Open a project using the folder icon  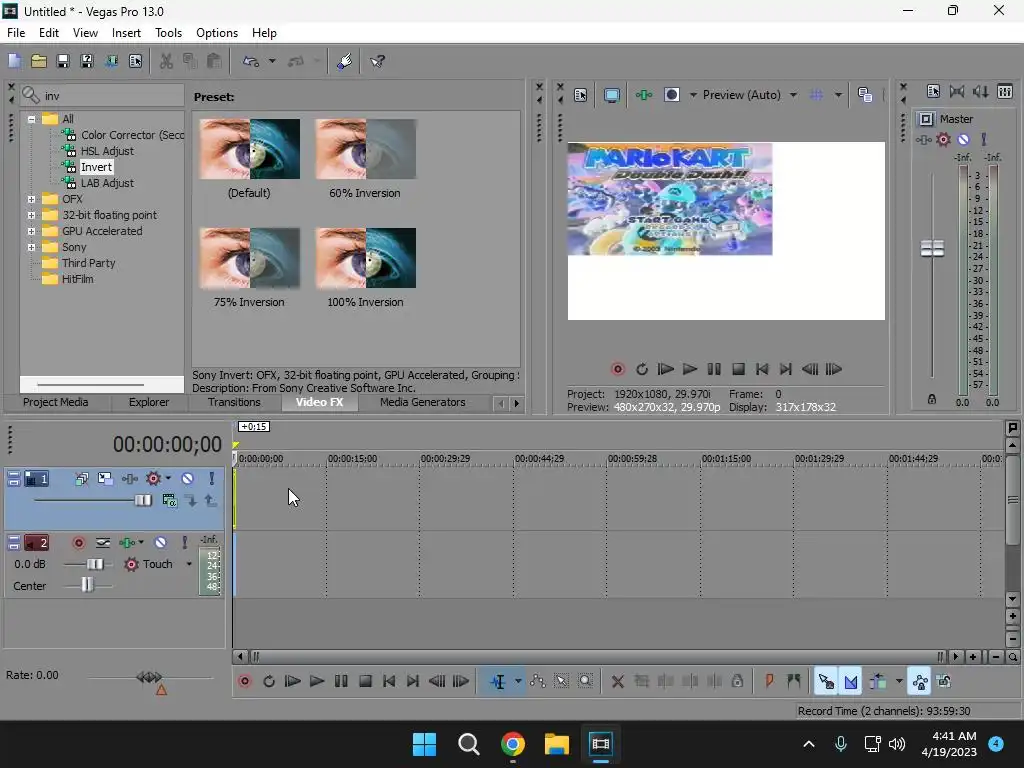click(x=39, y=61)
